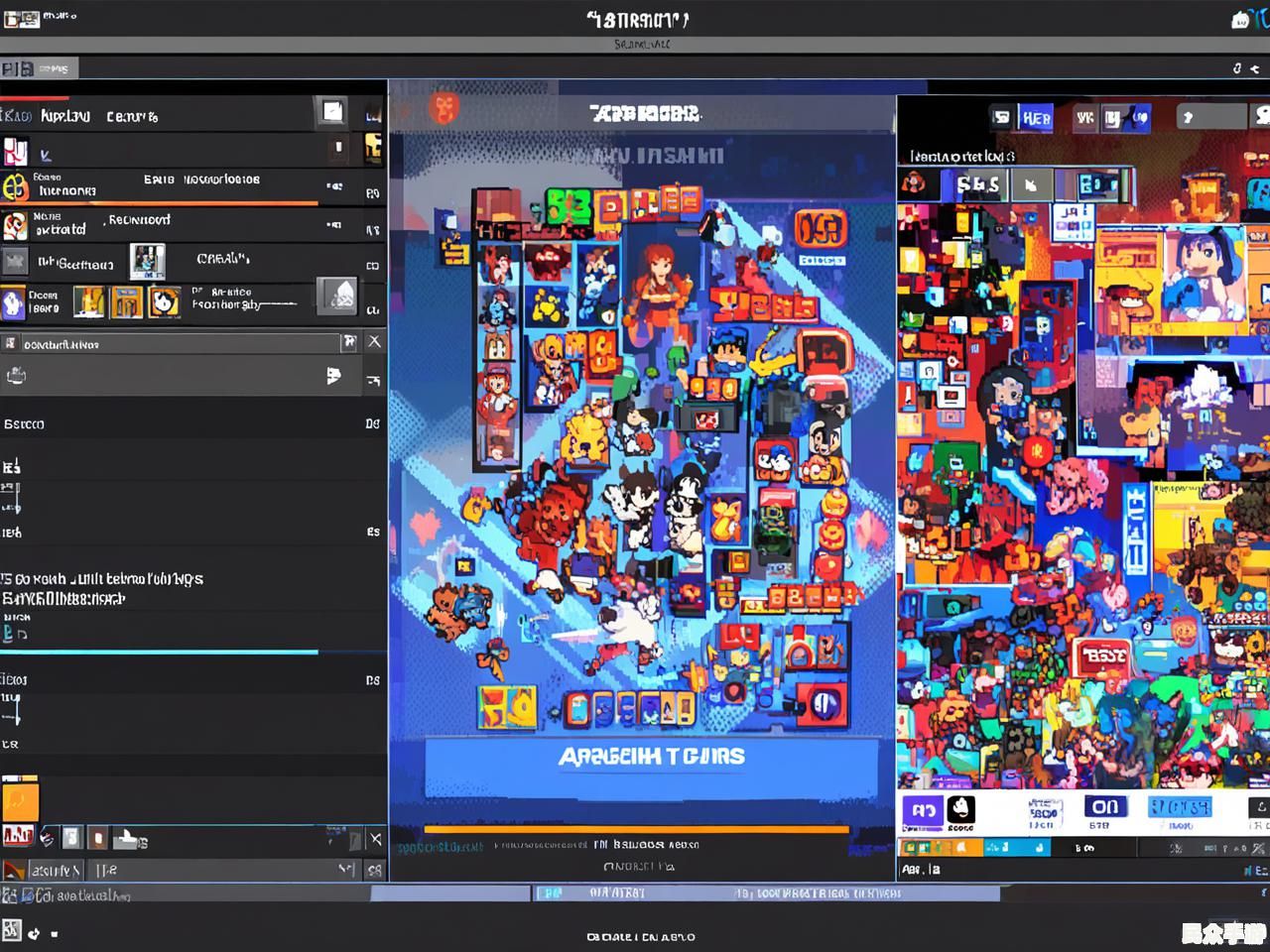Toggle the small indicator on the second list row
Image resolution: width=1270 pixels, height=952 pixels.
point(338,148)
